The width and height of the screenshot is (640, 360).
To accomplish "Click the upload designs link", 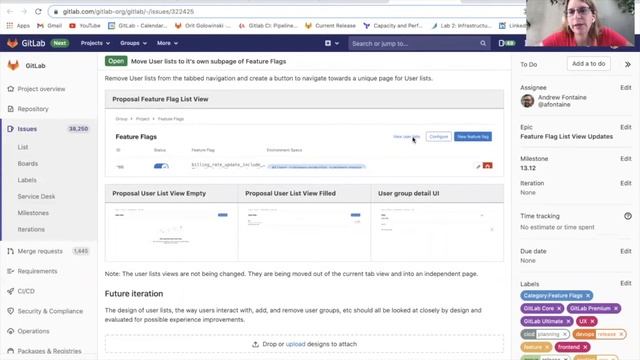I will click(296, 344).
